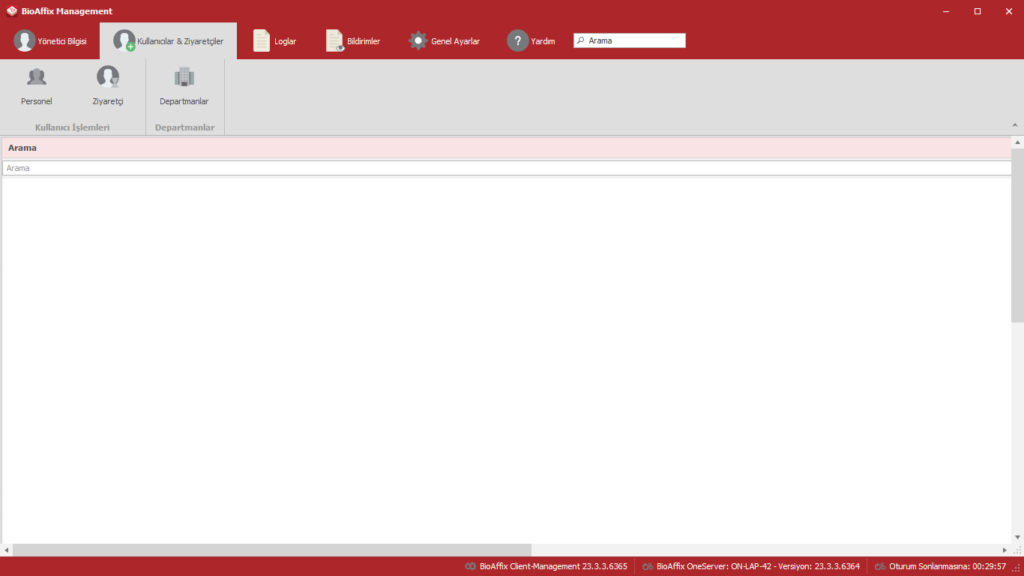
Task: Click the horizontal scrollbar left arrow
Action: [x=7, y=550]
